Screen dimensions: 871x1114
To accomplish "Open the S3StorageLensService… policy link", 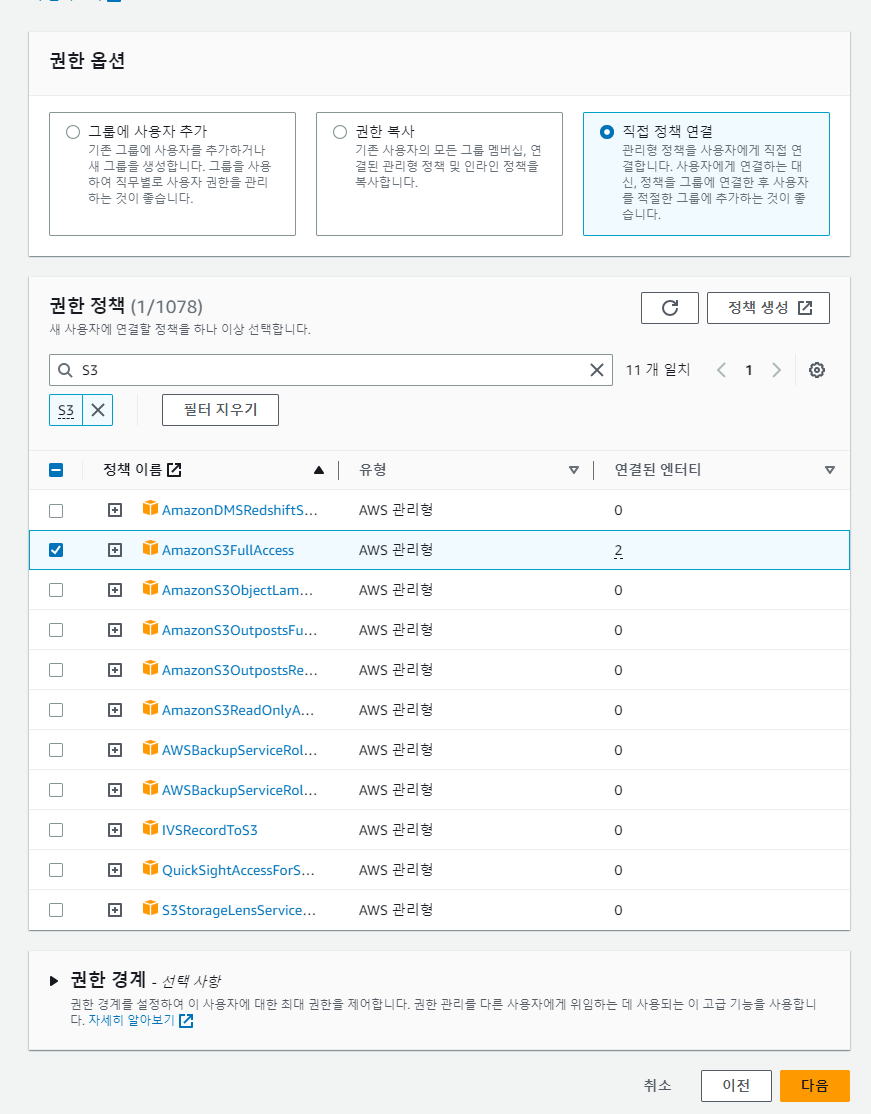I will 239,910.
